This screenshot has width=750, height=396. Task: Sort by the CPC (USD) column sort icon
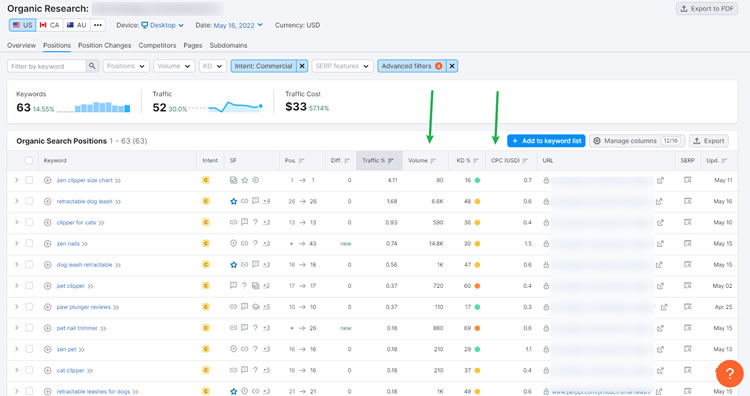click(525, 161)
